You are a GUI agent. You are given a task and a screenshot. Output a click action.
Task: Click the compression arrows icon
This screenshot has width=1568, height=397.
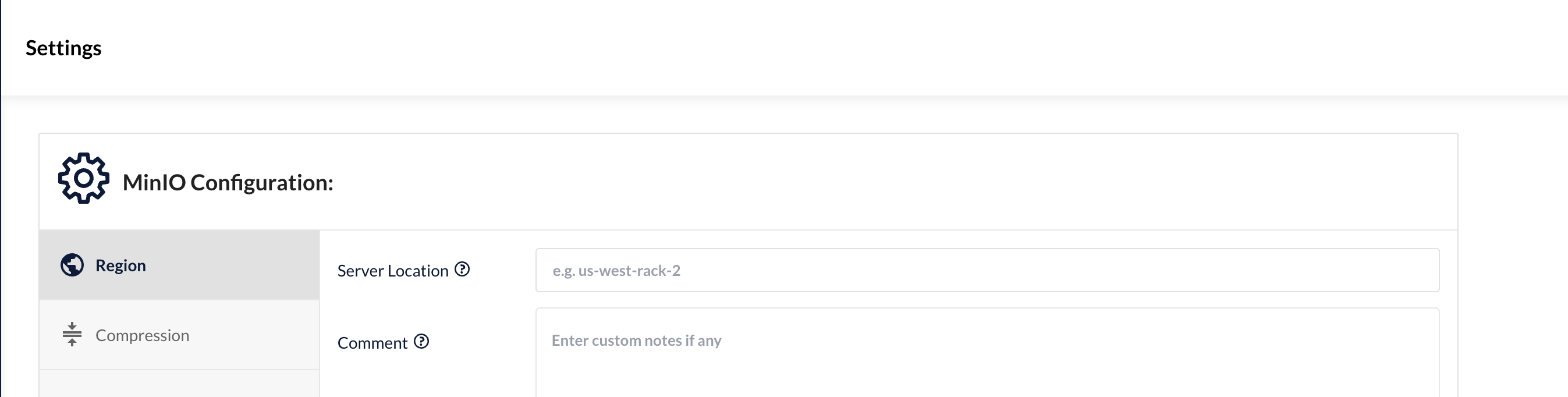72,334
